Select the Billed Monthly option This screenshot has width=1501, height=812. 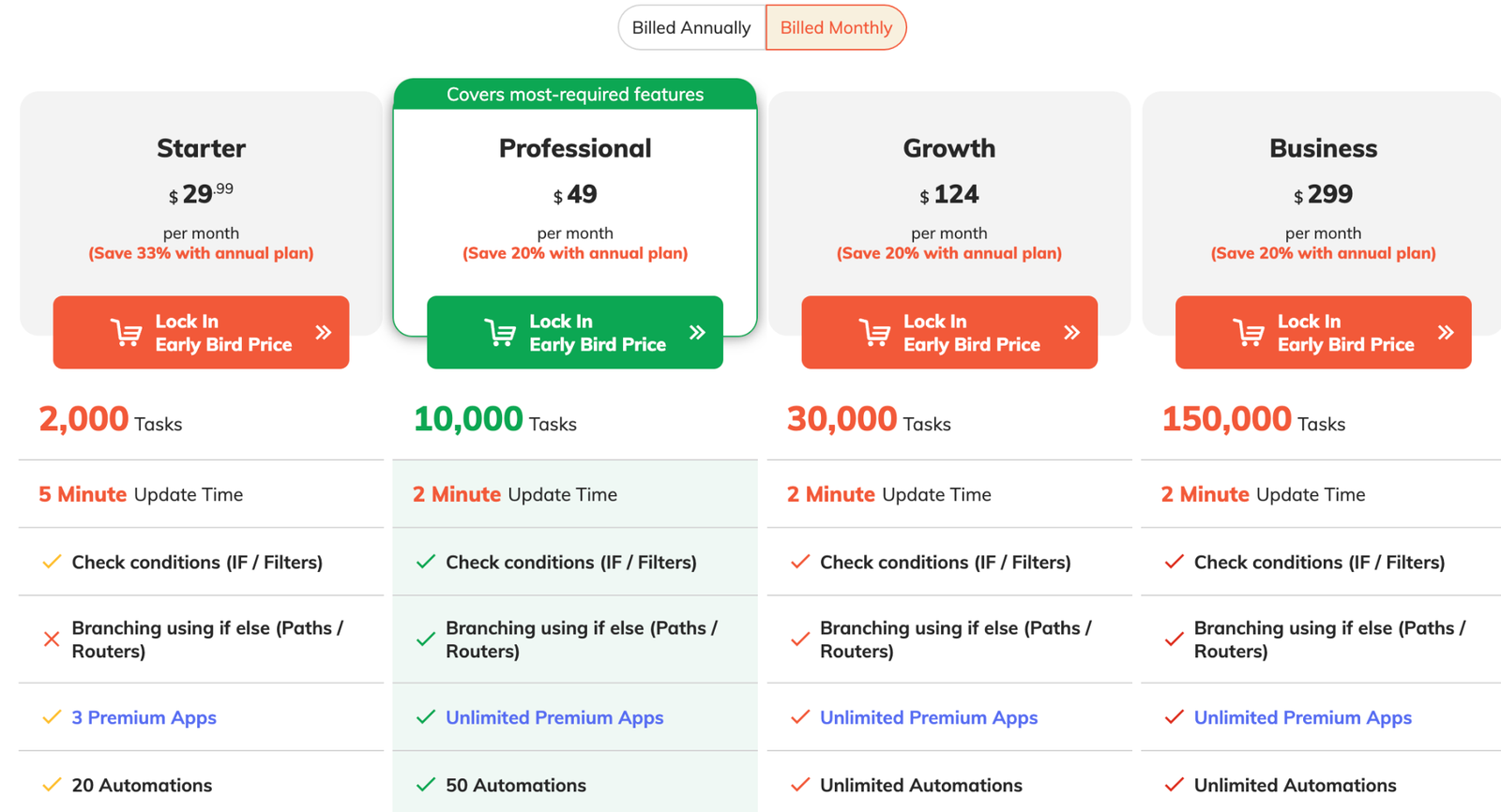(836, 27)
